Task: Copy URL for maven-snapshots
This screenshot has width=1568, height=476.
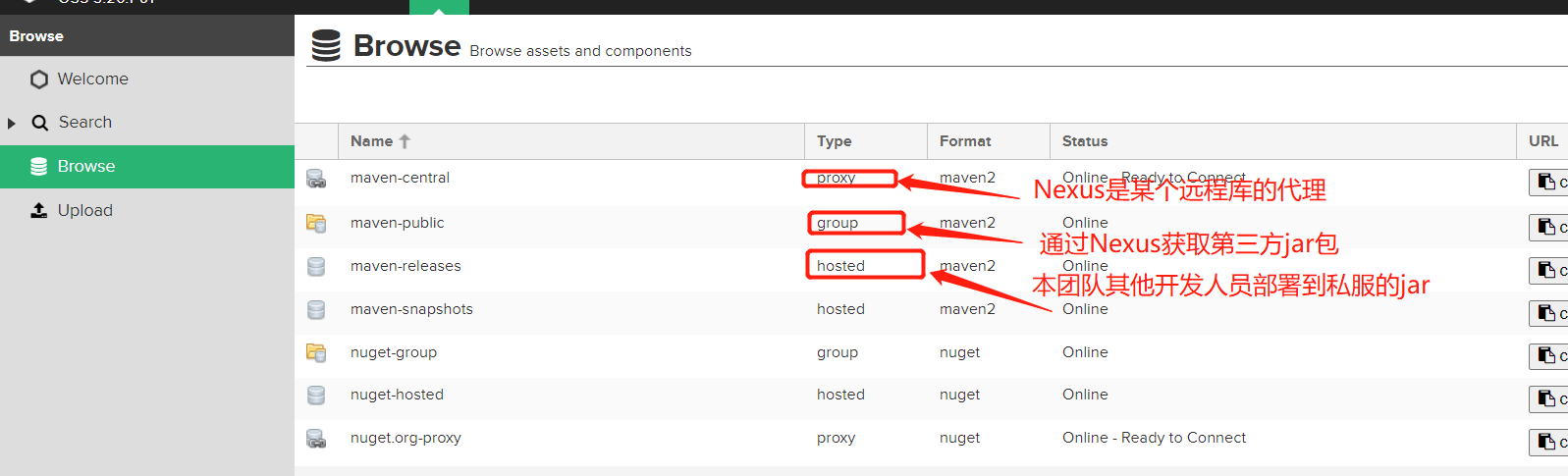Action: (1548, 313)
